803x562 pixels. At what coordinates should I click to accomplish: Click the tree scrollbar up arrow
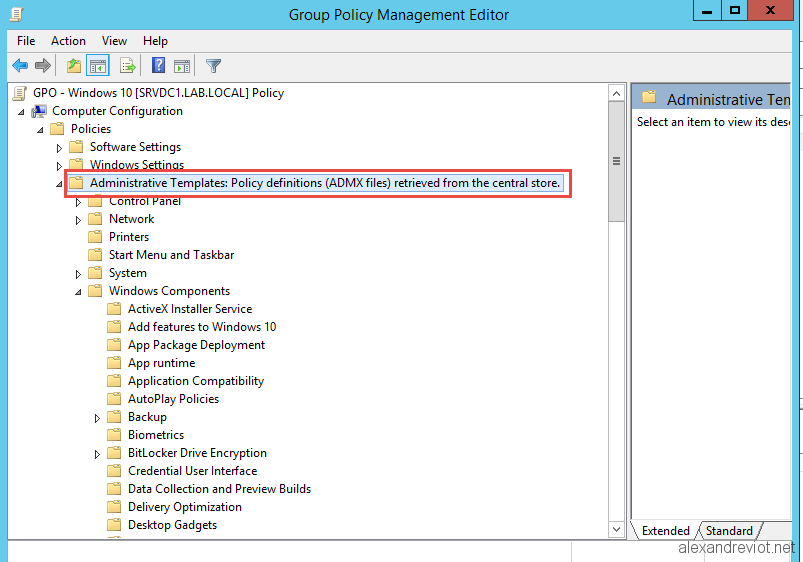point(617,93)
